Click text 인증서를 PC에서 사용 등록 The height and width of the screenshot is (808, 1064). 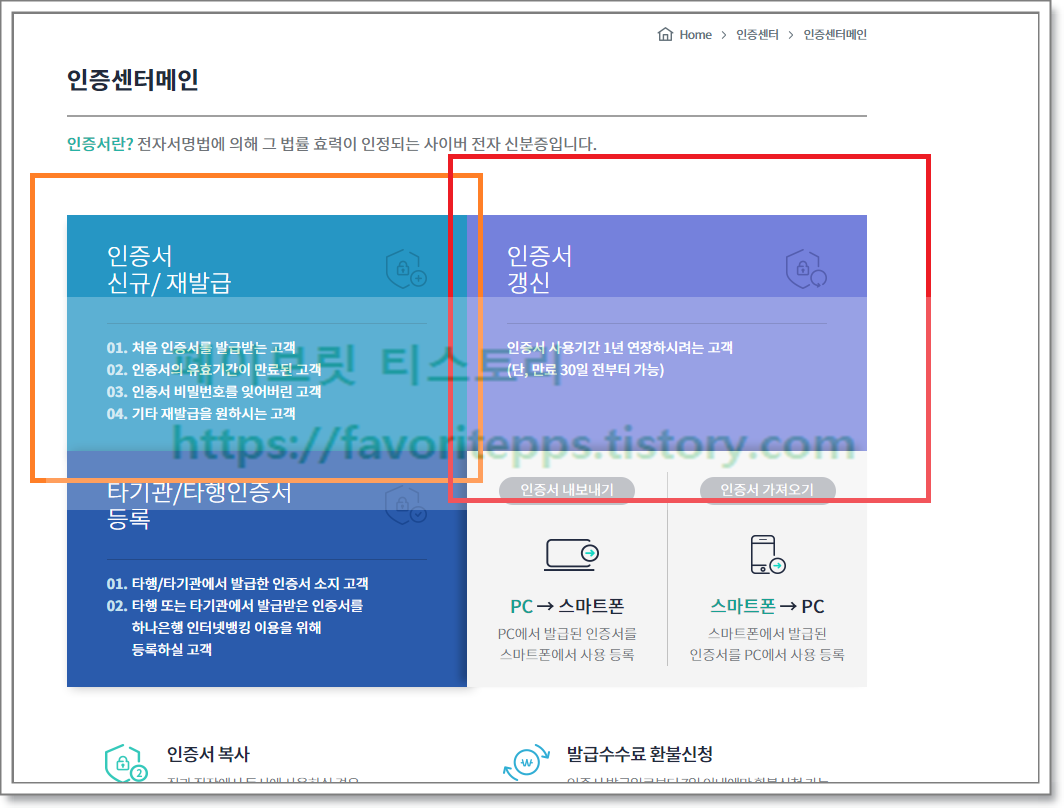coord(767,655)
